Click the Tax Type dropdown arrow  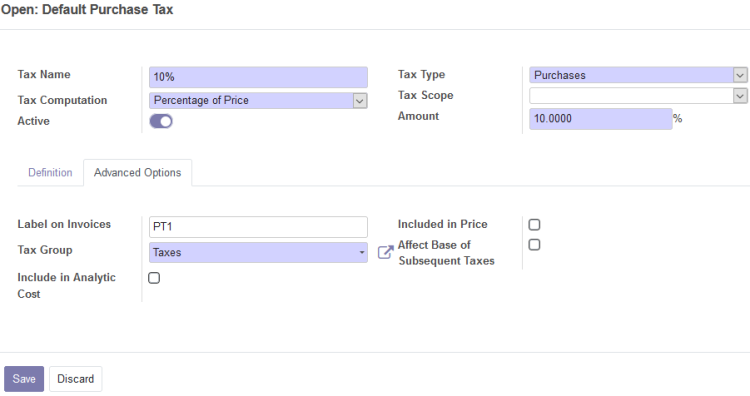click(x=740, y=75)
